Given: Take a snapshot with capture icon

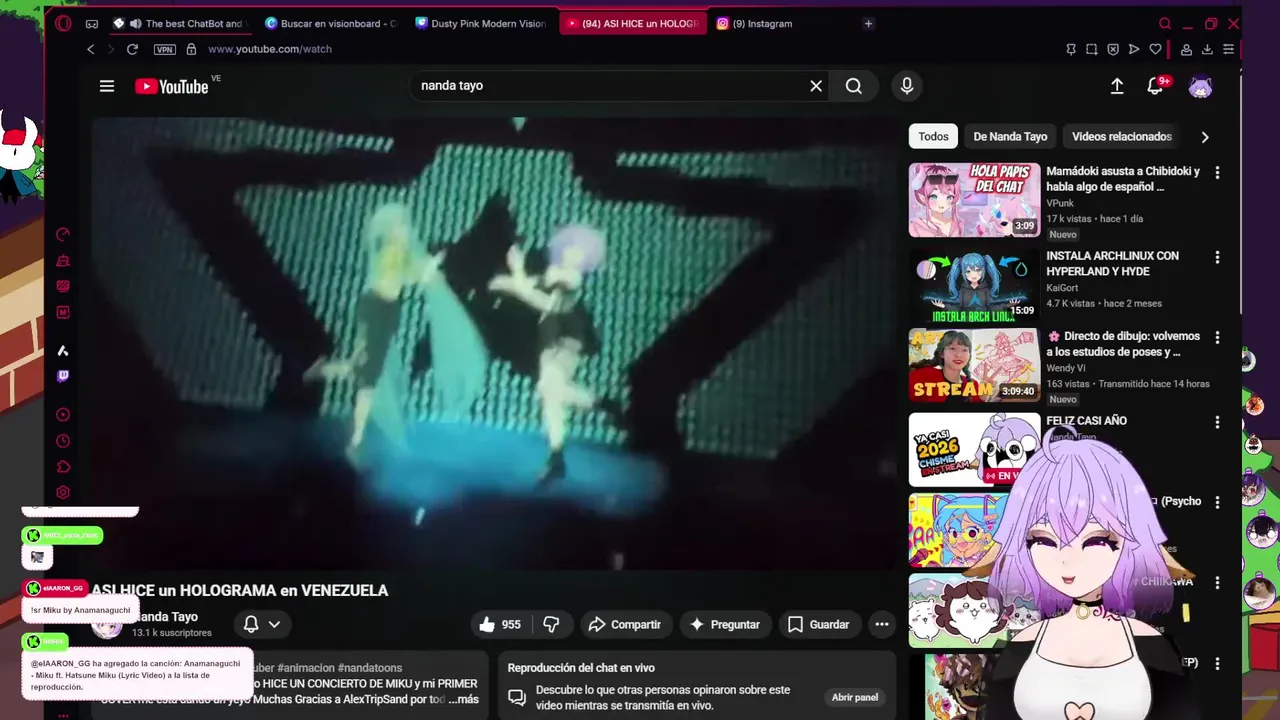Looking at the screenshot, I should 1092,49.
